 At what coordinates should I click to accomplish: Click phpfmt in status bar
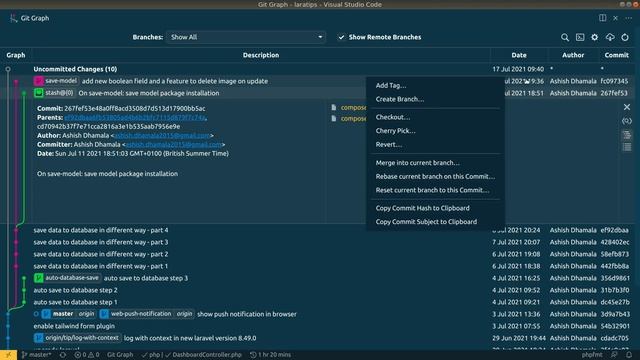click(x=592, y=355)
